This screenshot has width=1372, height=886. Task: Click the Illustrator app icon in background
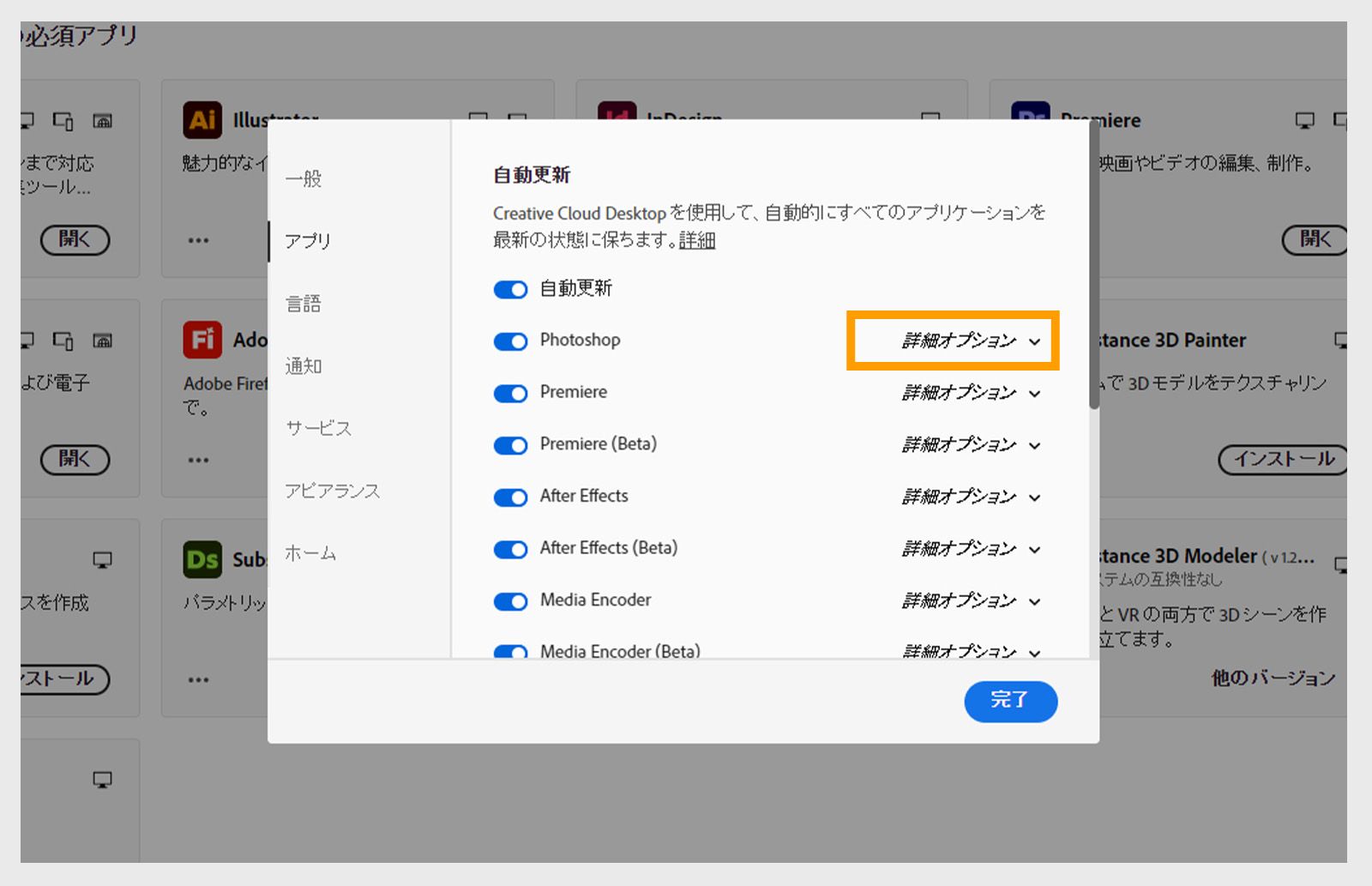tap(202, 120)
